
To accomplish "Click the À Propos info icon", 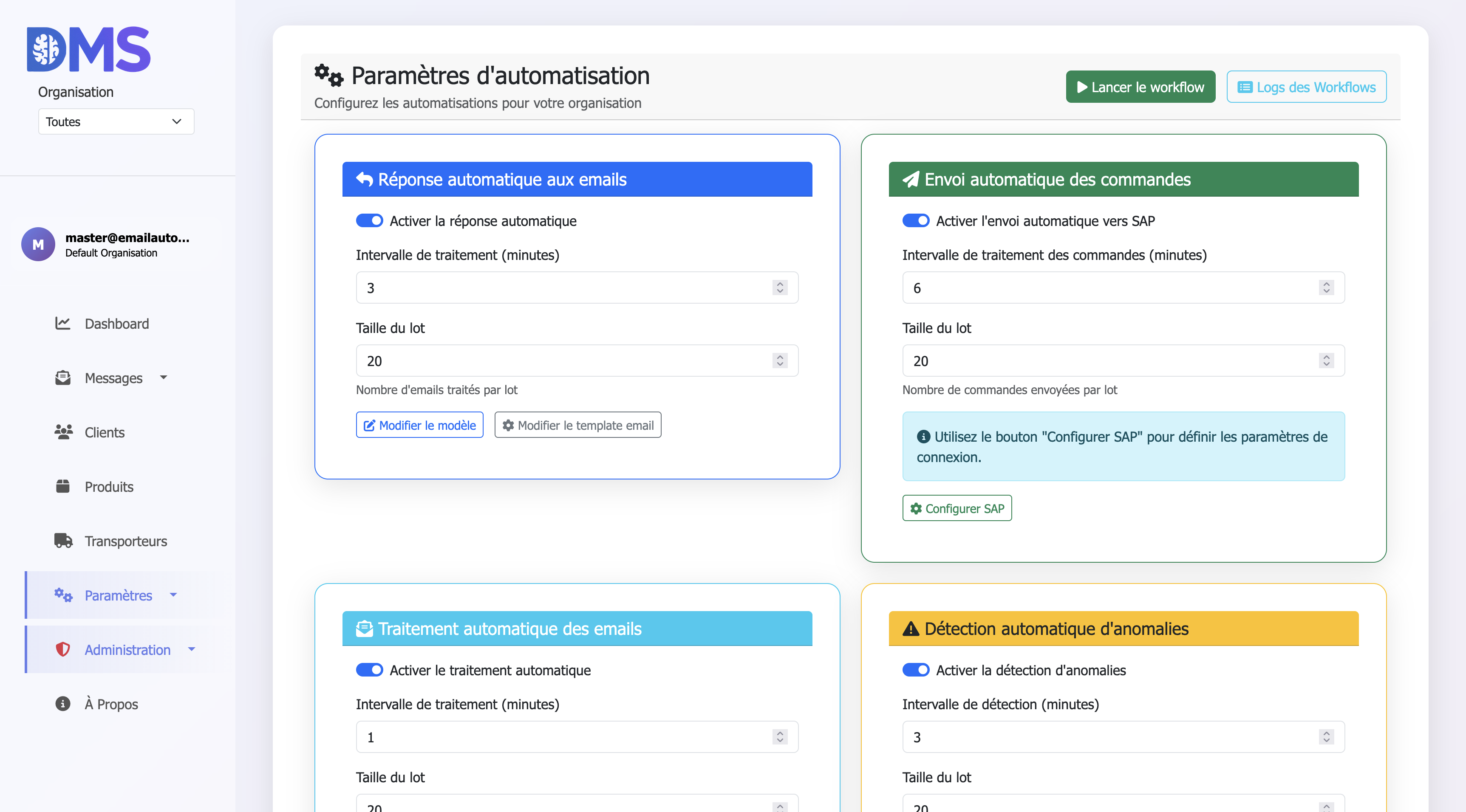I will (x=62, y=704).
